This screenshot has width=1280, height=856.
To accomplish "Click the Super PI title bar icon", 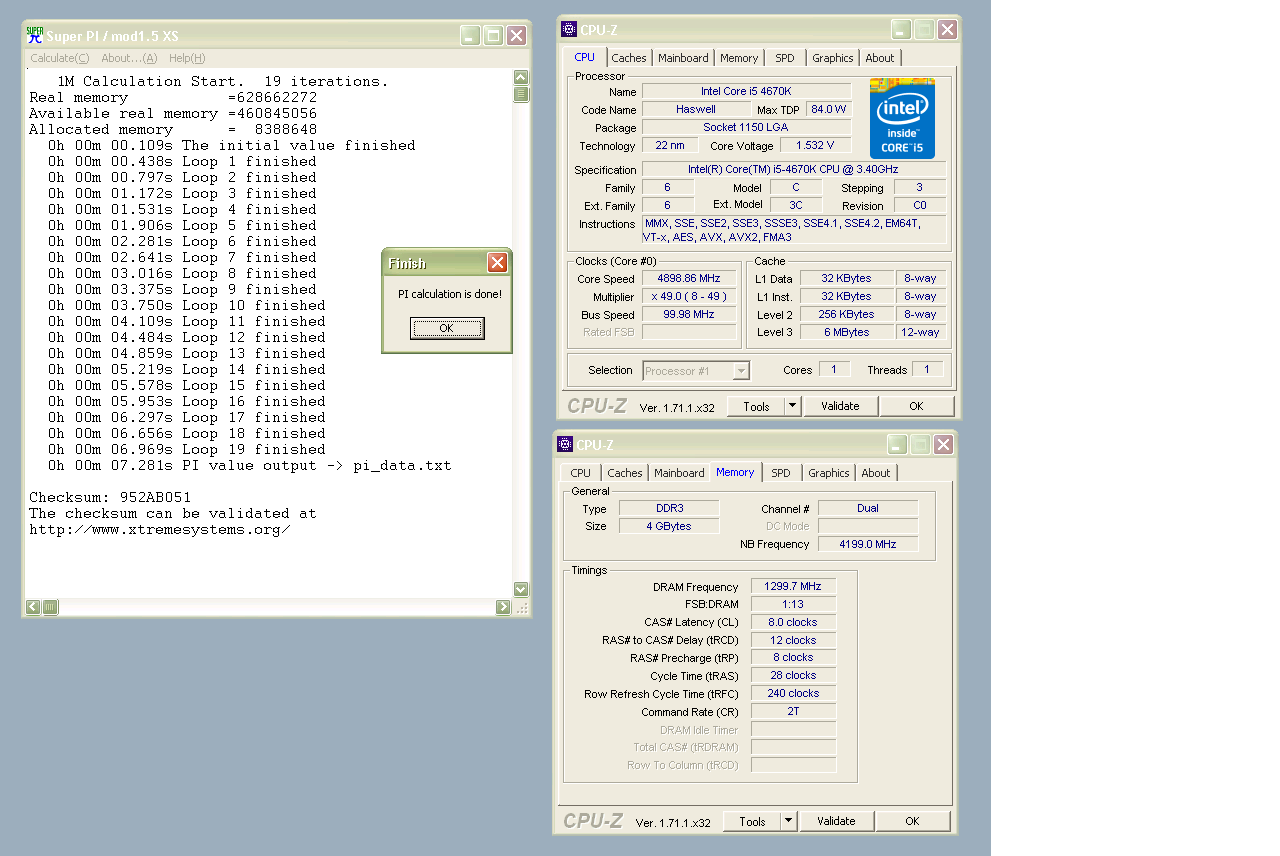I will (35, 36).
